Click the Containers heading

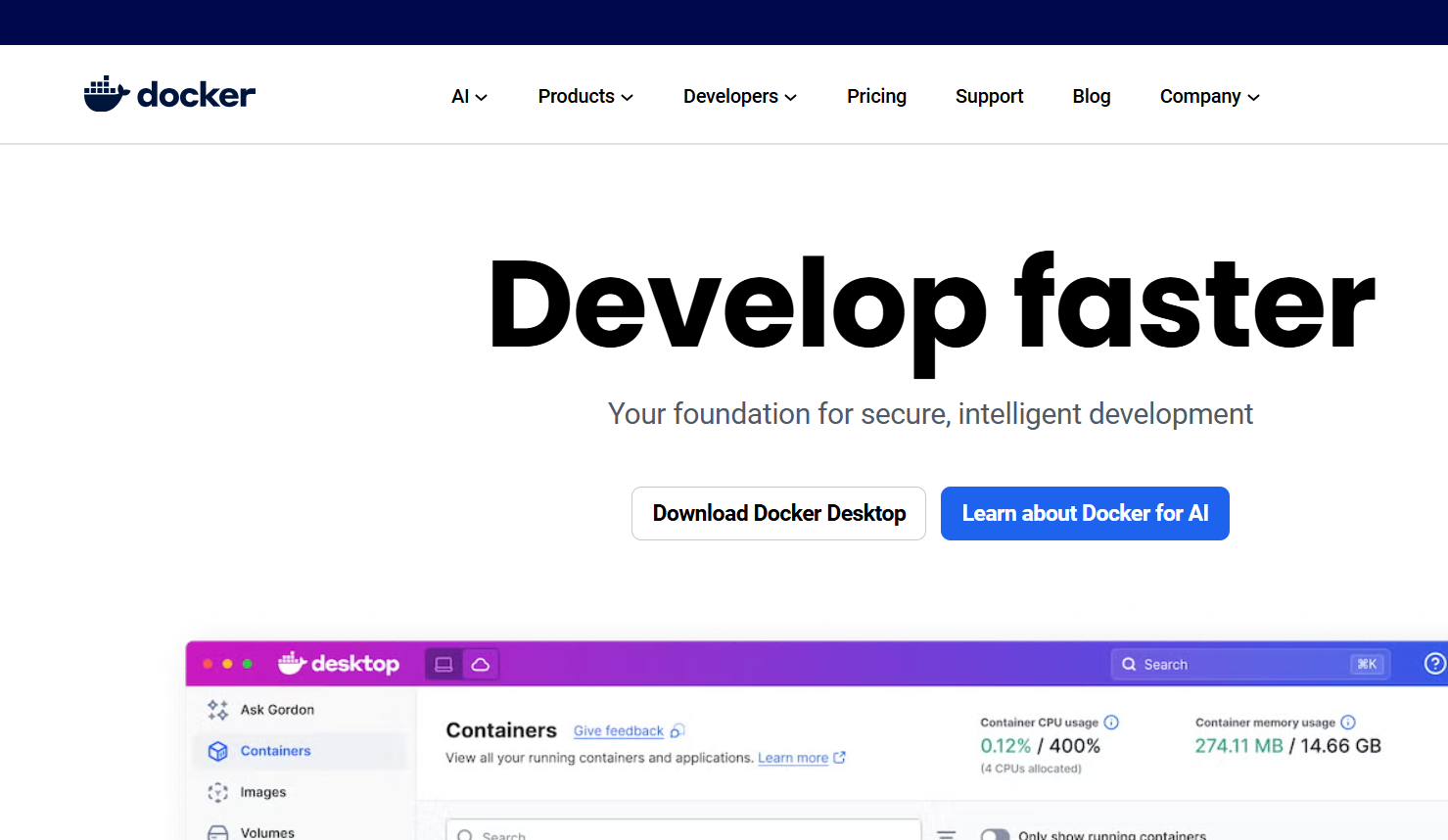(501, 730)
